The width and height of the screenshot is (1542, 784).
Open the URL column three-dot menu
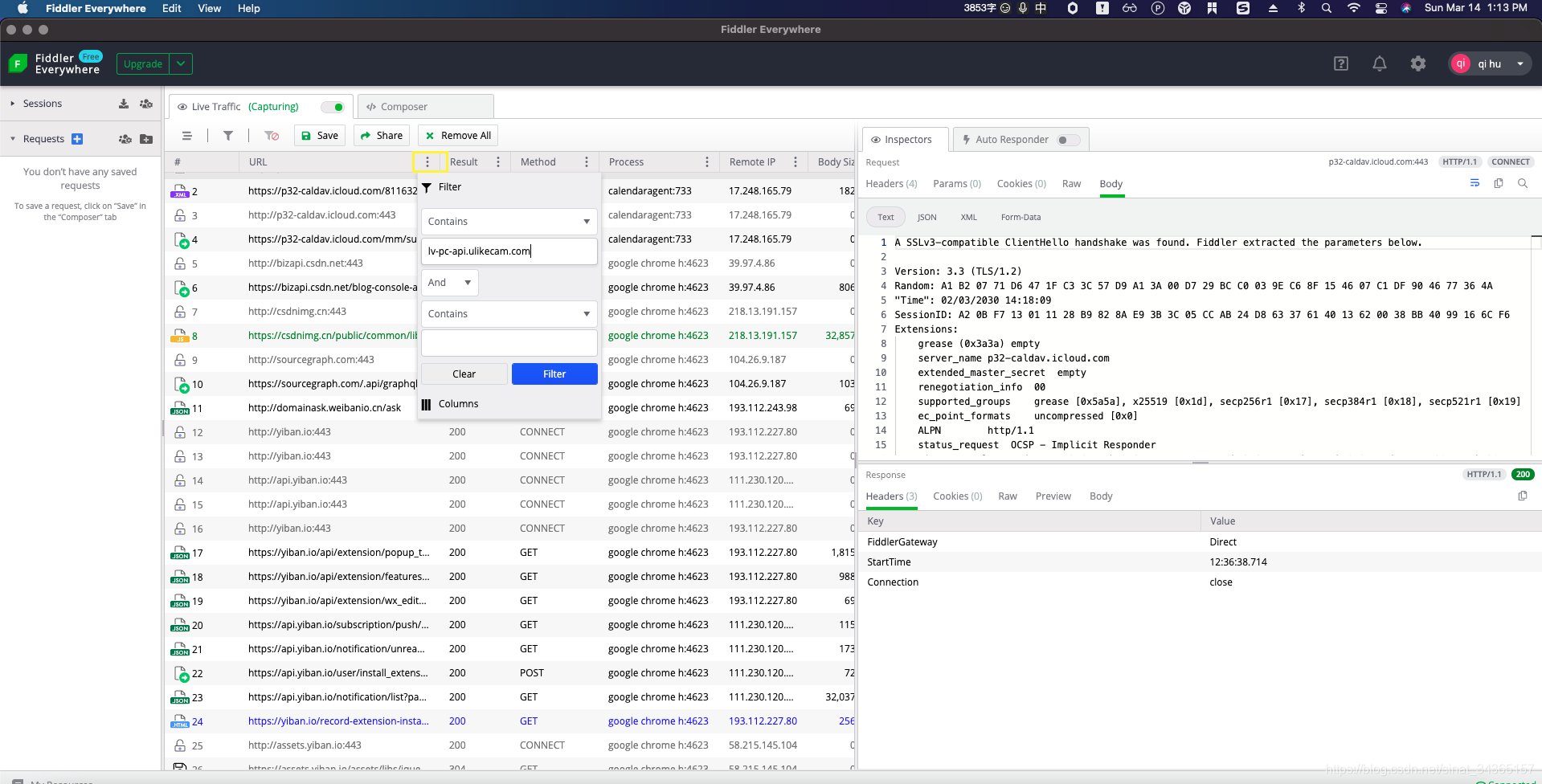427,162
